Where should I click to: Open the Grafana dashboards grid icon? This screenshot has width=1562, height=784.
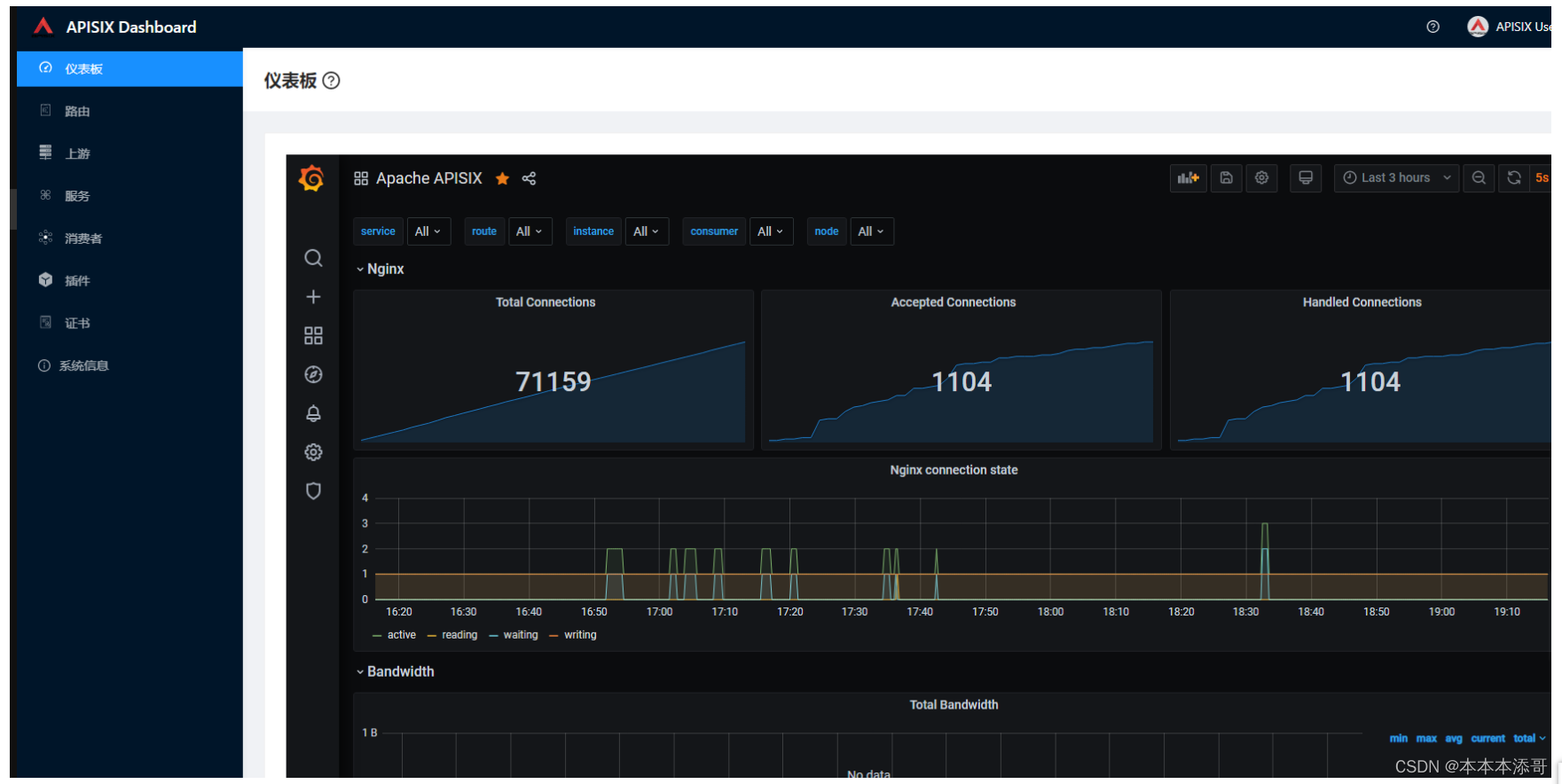(x=313, y=335)
